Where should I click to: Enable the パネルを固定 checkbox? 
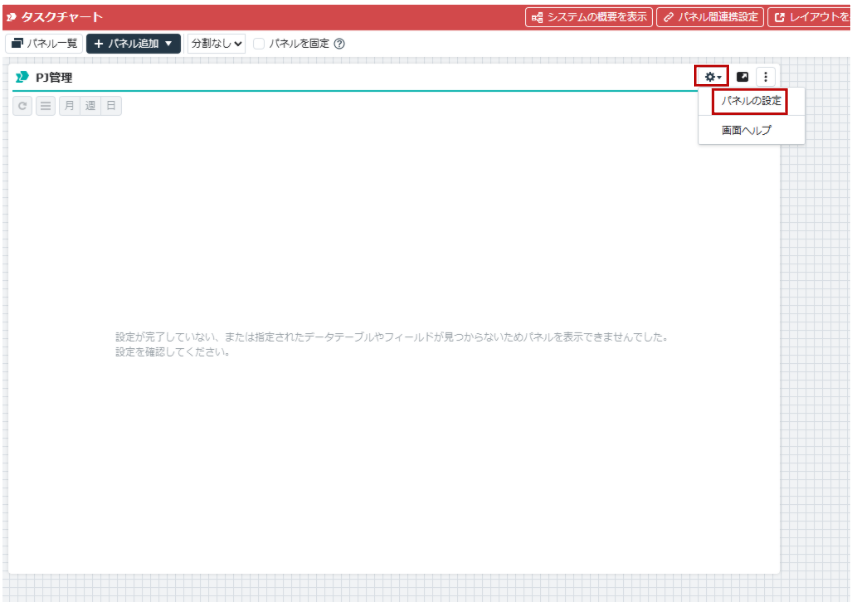point(259,43)
